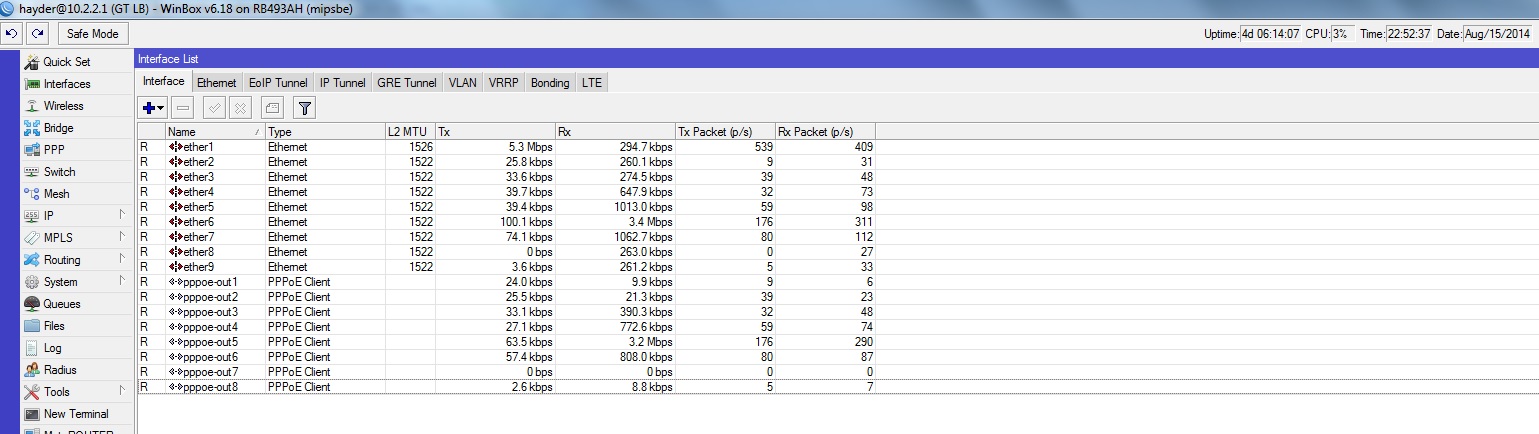The height and width of the screenshot is (434, 1539).
Task: Sort by the Rx column header
Action: coord(615,132)
